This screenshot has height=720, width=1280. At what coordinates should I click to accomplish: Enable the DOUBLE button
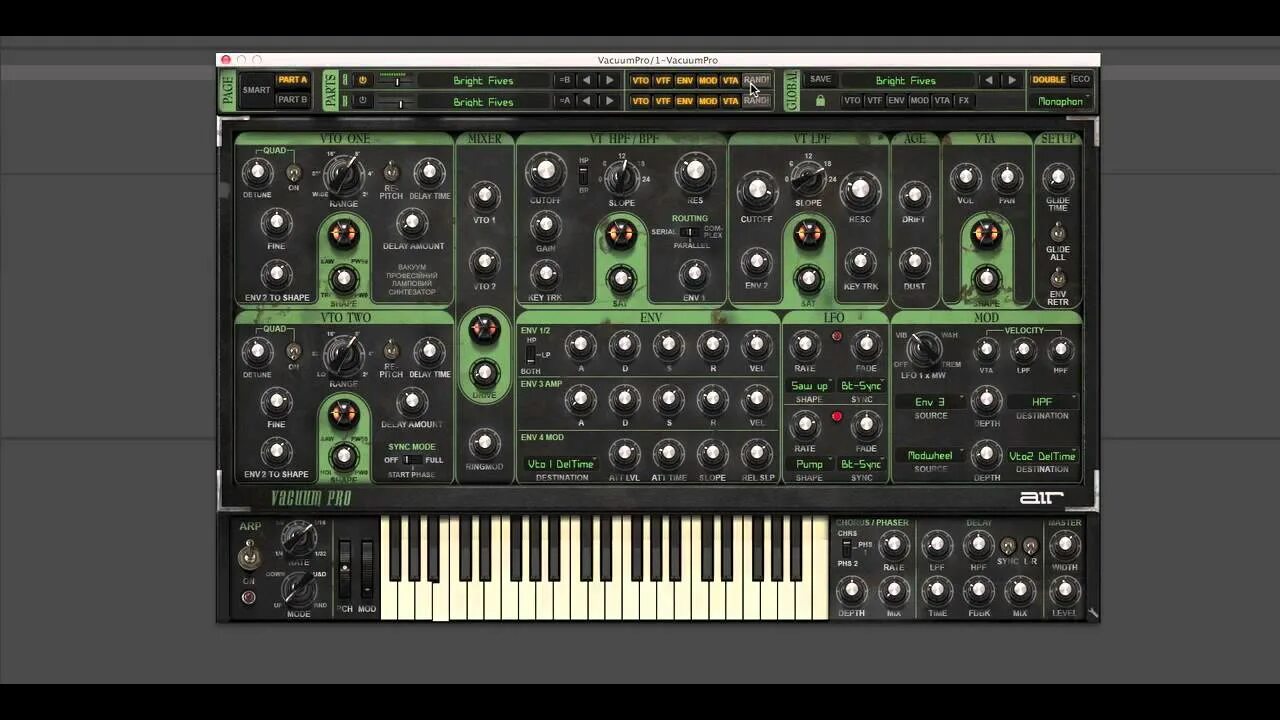pos(1049,80)
